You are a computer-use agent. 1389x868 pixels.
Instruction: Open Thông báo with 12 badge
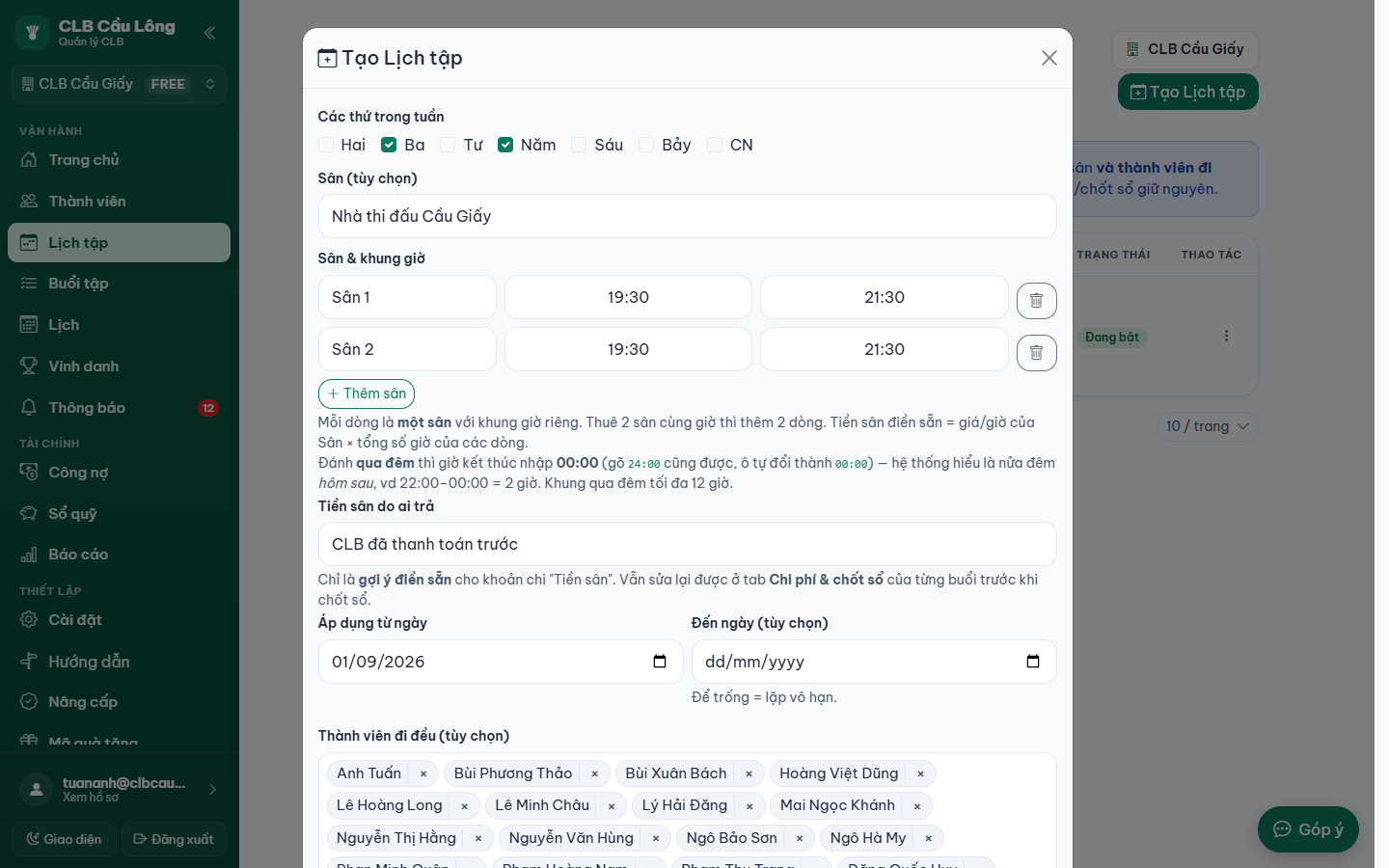(x=120, y=408)
